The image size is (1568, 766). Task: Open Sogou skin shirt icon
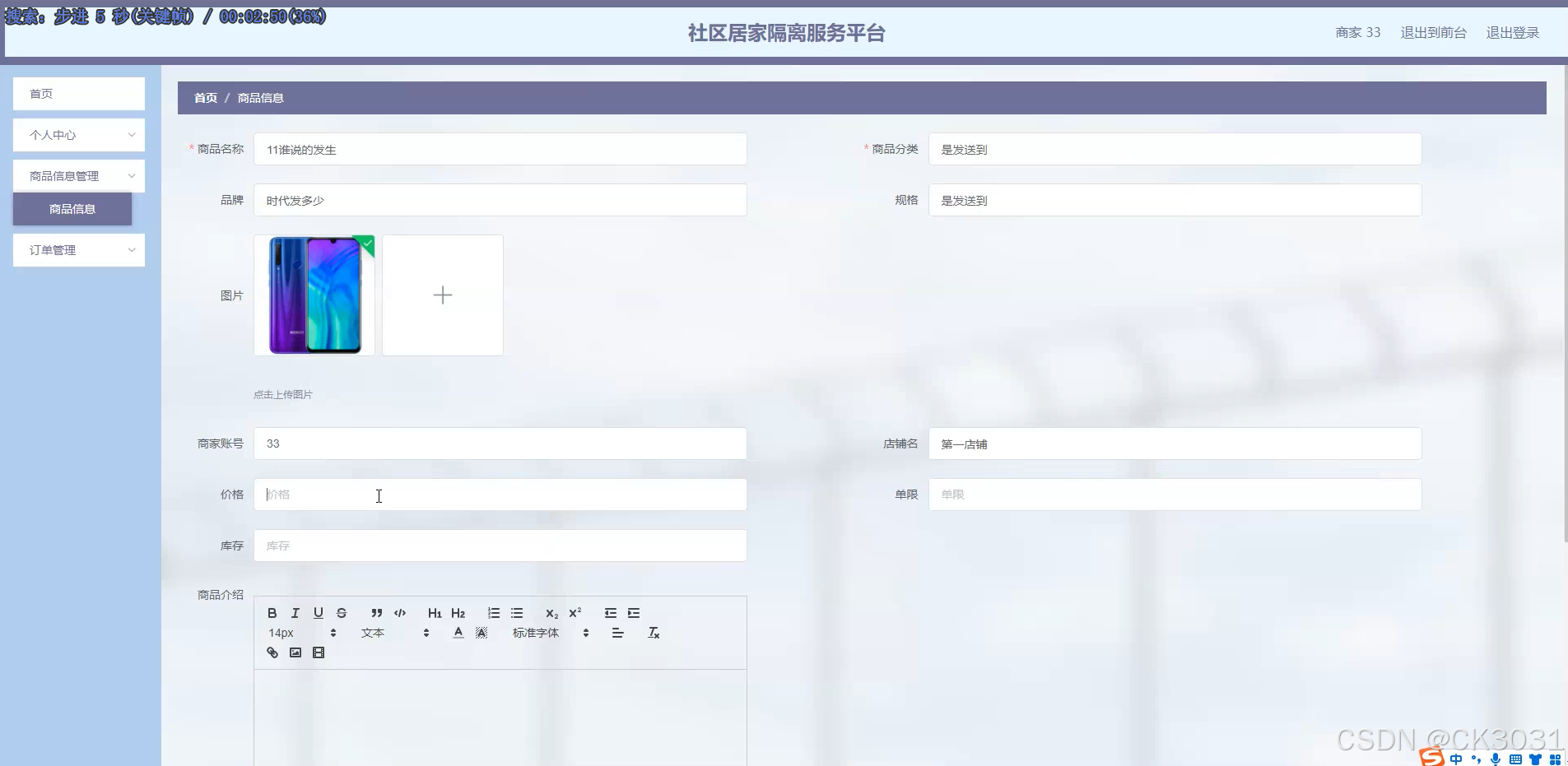[x=1535, y=759]
